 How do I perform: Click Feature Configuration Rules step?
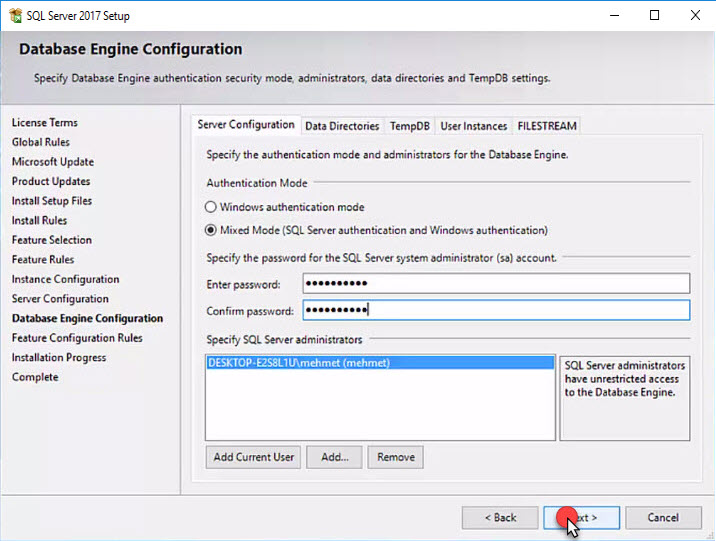coord(77,338)
